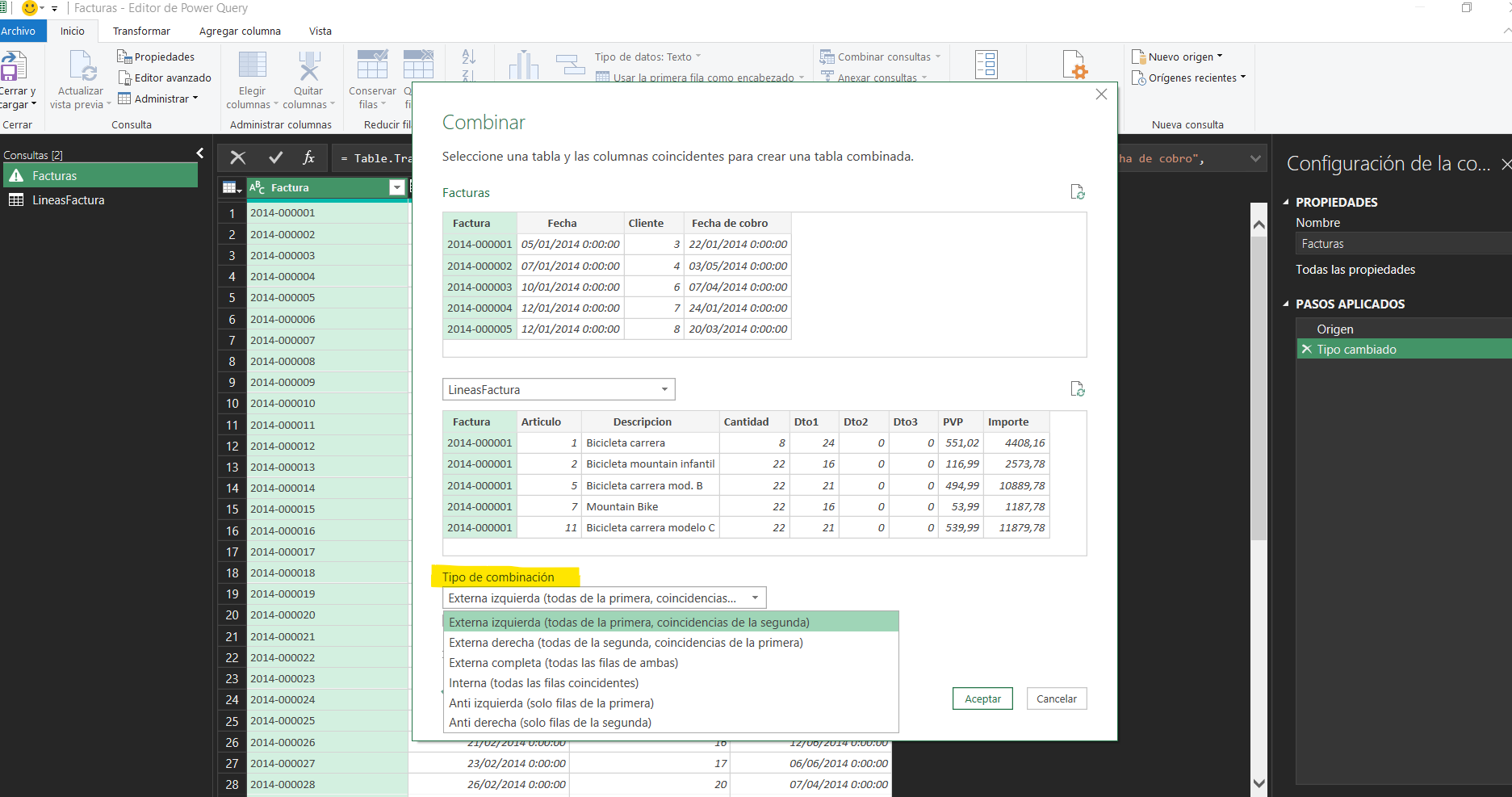The image size is (1512, 797).
Task: Switch to the Transformar tab
Action: click(141, 31)
